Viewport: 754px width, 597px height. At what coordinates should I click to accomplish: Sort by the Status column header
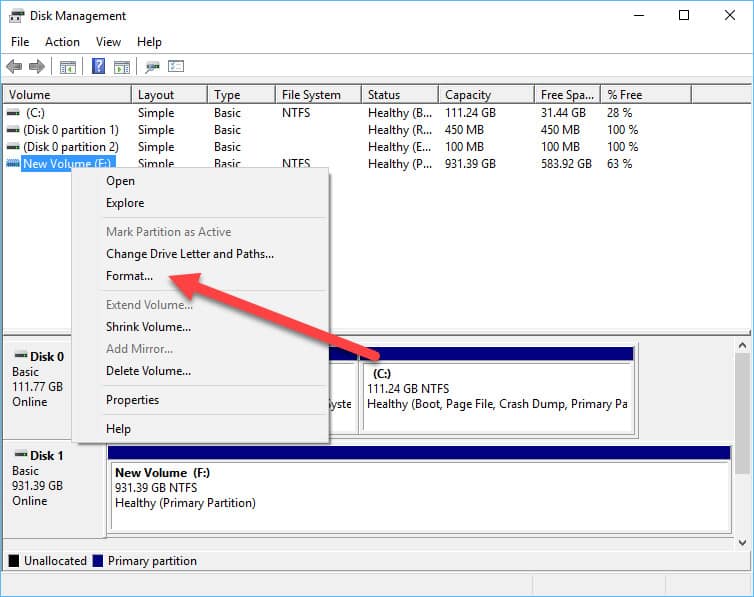tap(400, 95)
